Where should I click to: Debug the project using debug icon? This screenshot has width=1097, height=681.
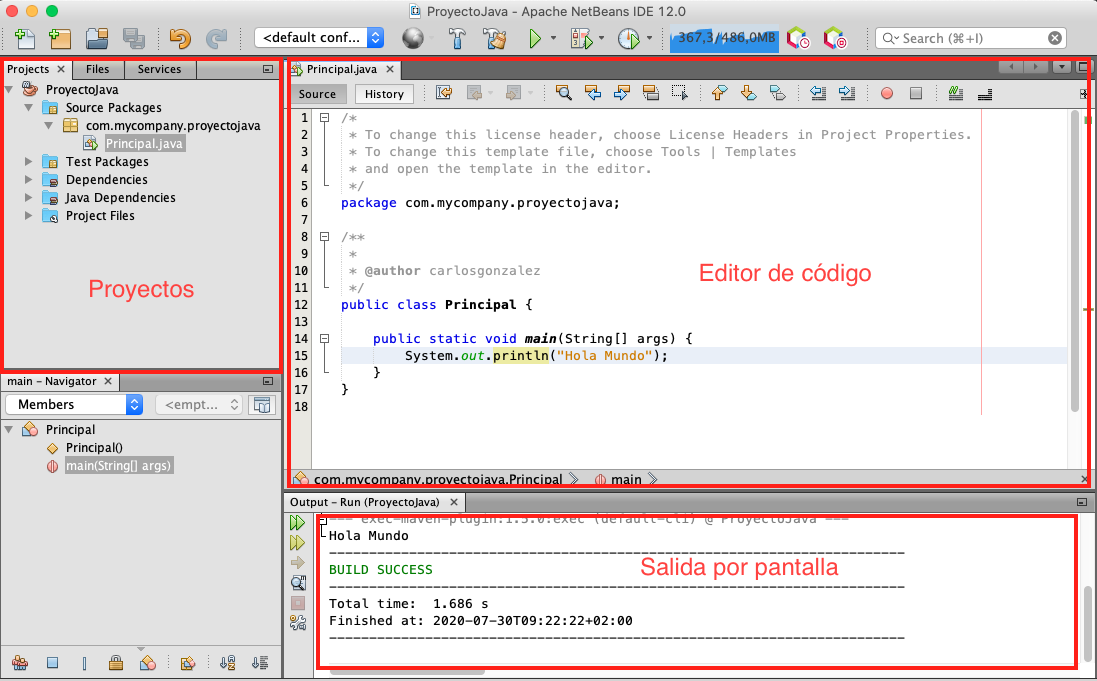click(581, 38)
